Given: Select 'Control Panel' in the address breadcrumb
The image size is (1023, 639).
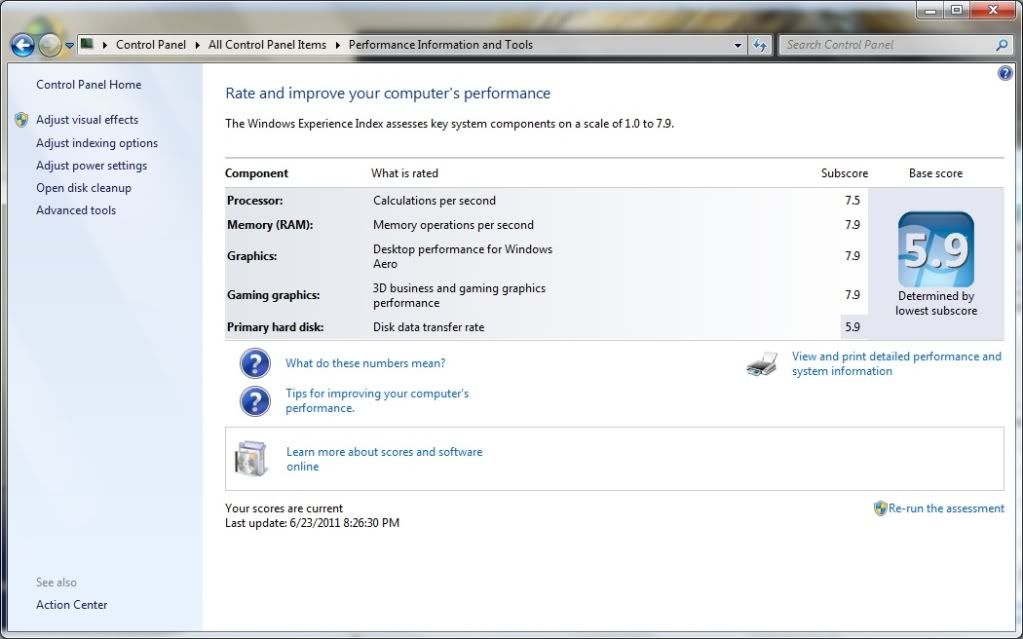Looking at the screenshot, I should pyautogui.click(x=149, y=45).
